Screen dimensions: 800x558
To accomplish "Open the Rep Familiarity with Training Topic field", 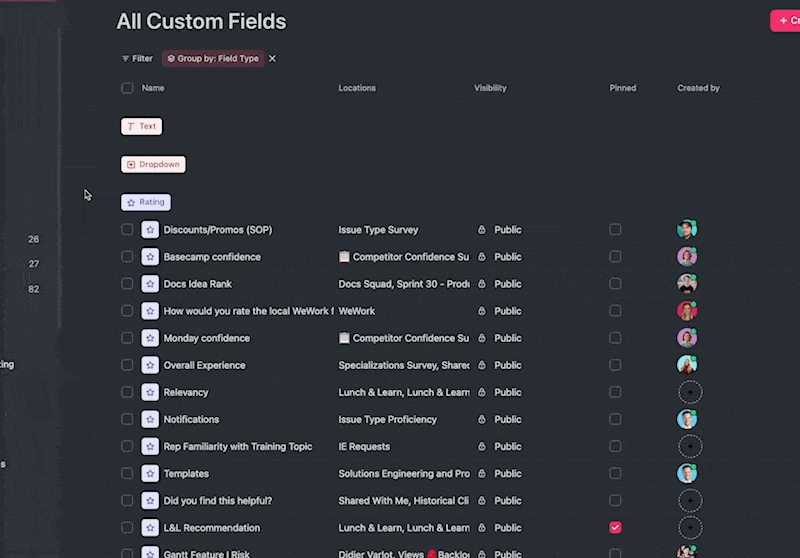I will click(x=238, y=446).
